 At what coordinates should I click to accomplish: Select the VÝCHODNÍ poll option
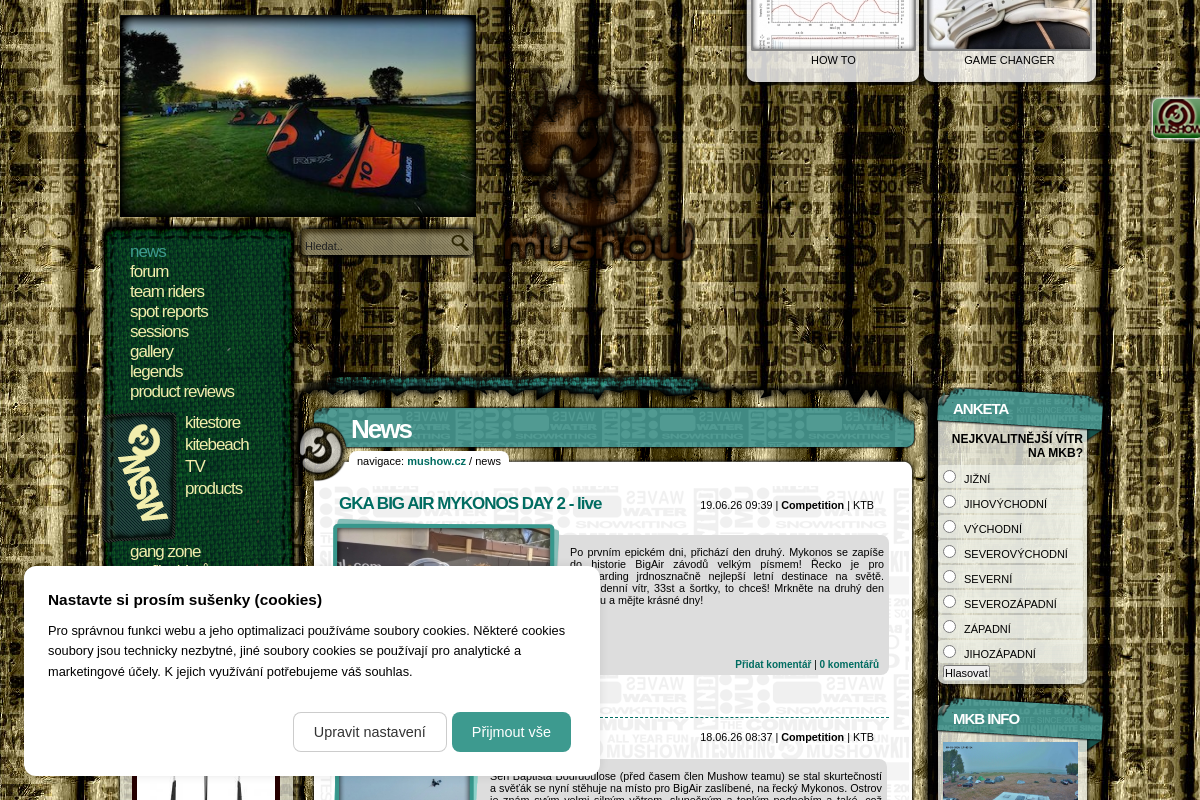coord(950,527)
